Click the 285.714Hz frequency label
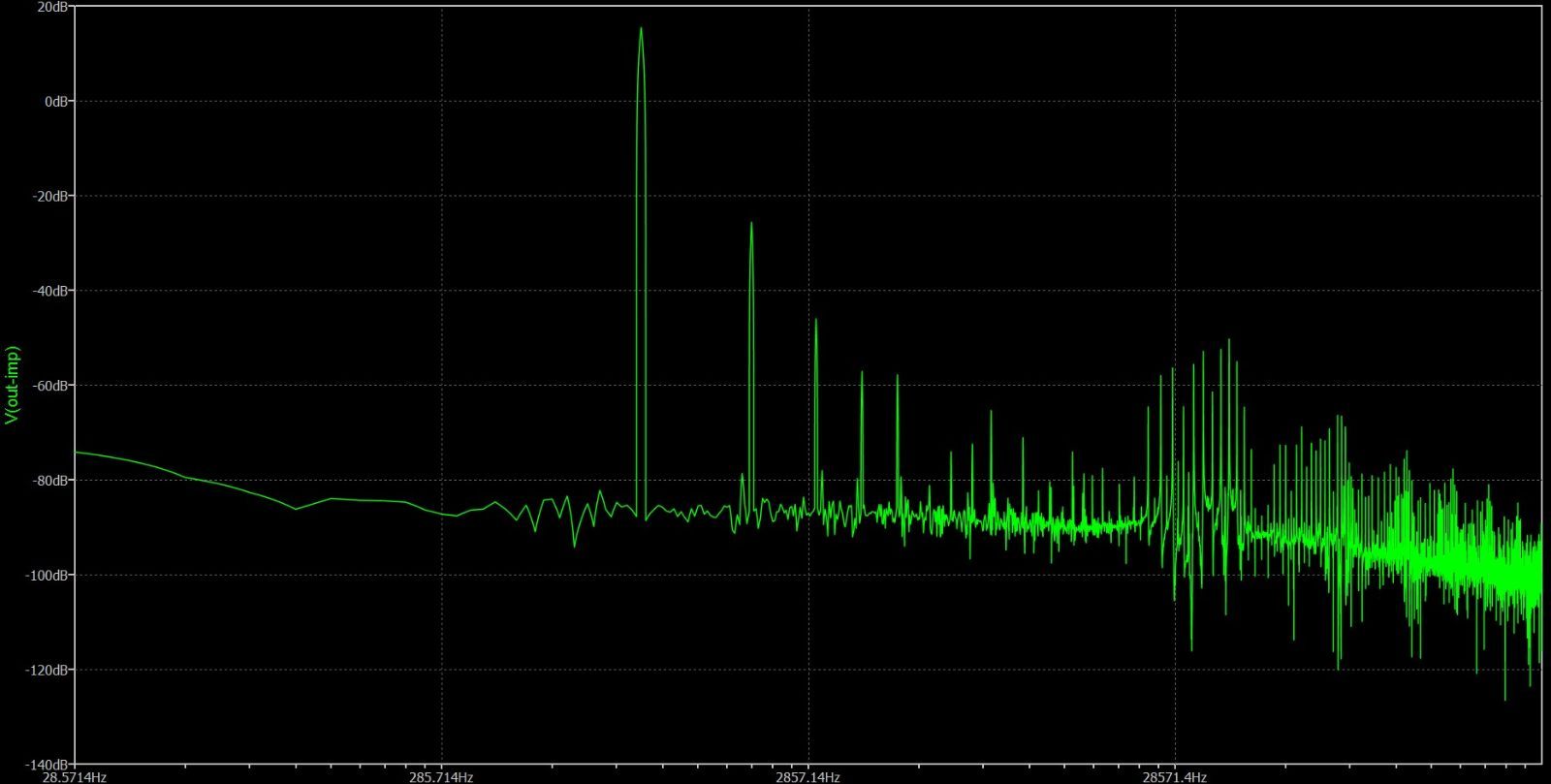 point(441,777)
